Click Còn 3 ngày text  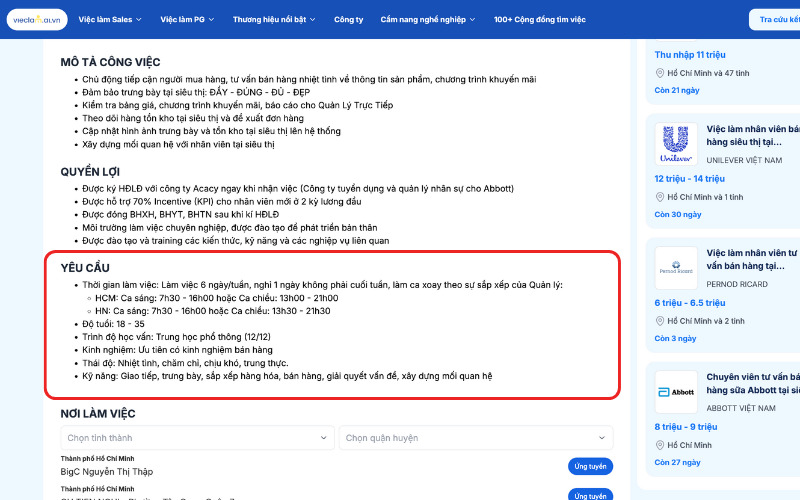[676, 338]
